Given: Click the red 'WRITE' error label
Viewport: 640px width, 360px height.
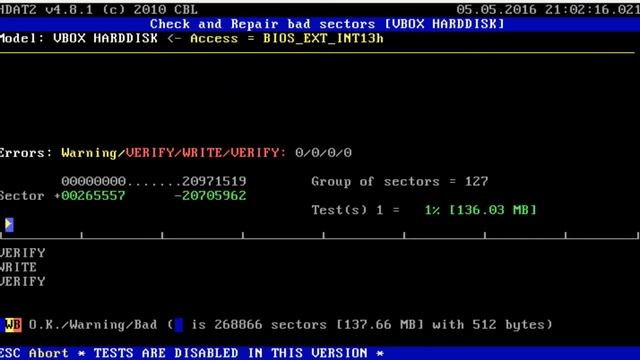Looking at the screenshot, I should pos(202,153).
